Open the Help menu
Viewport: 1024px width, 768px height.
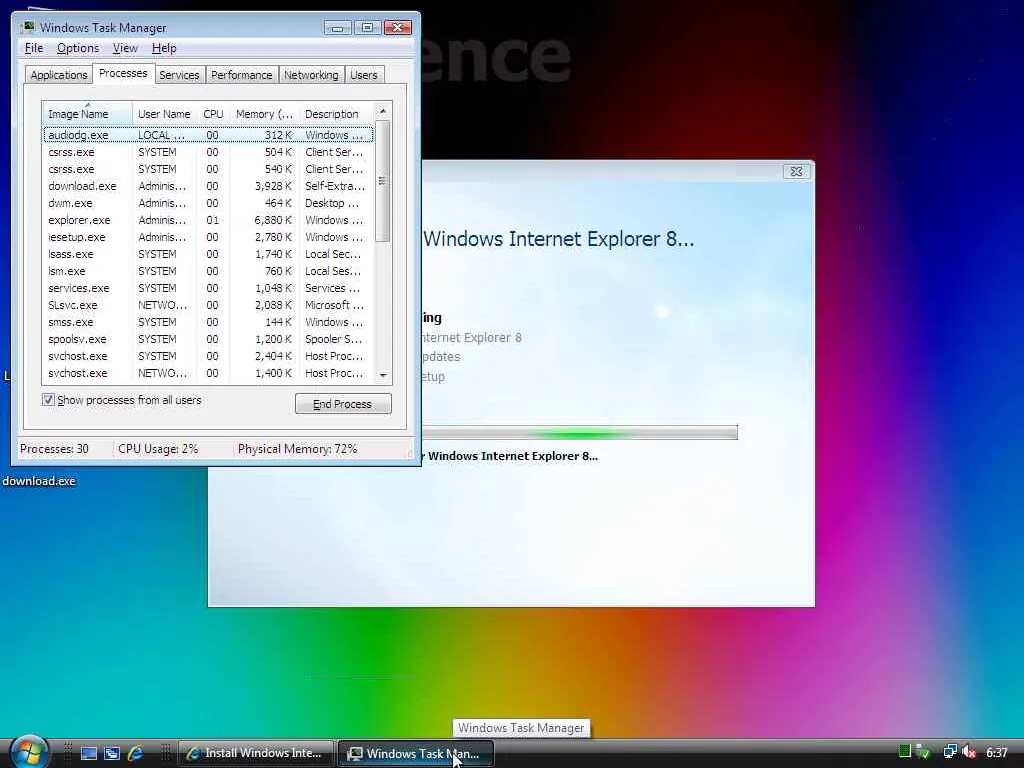point(164,48)
